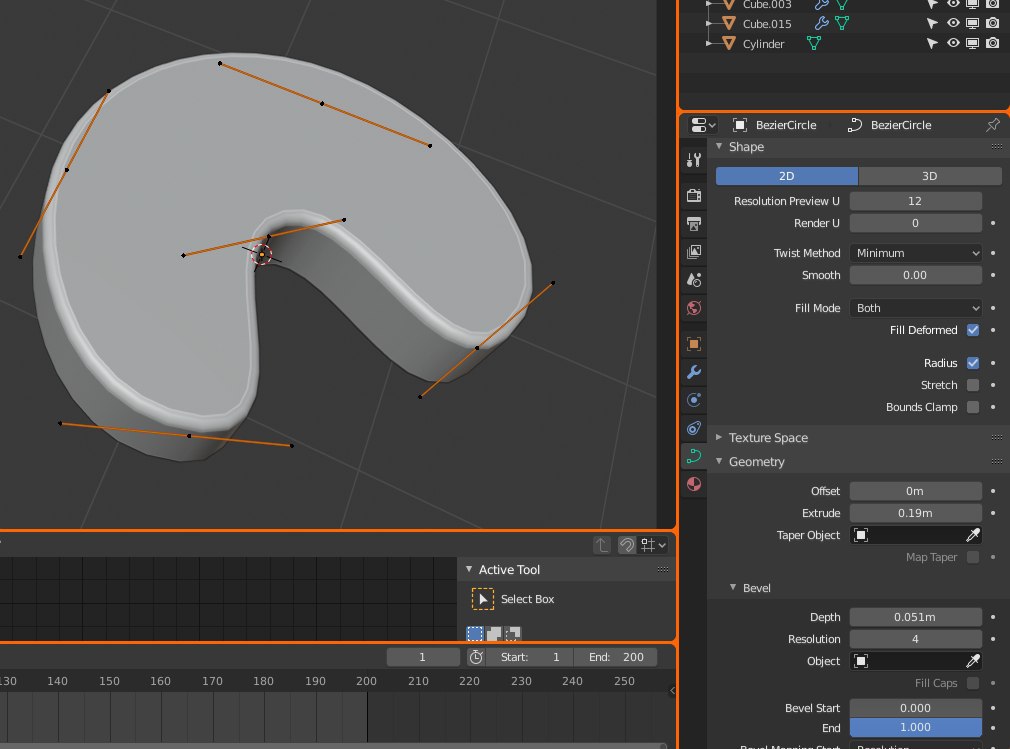The width and height of the screenshot is (1010, 749).
Task: Click the Render U field
Action: click(x=915, y=223)
